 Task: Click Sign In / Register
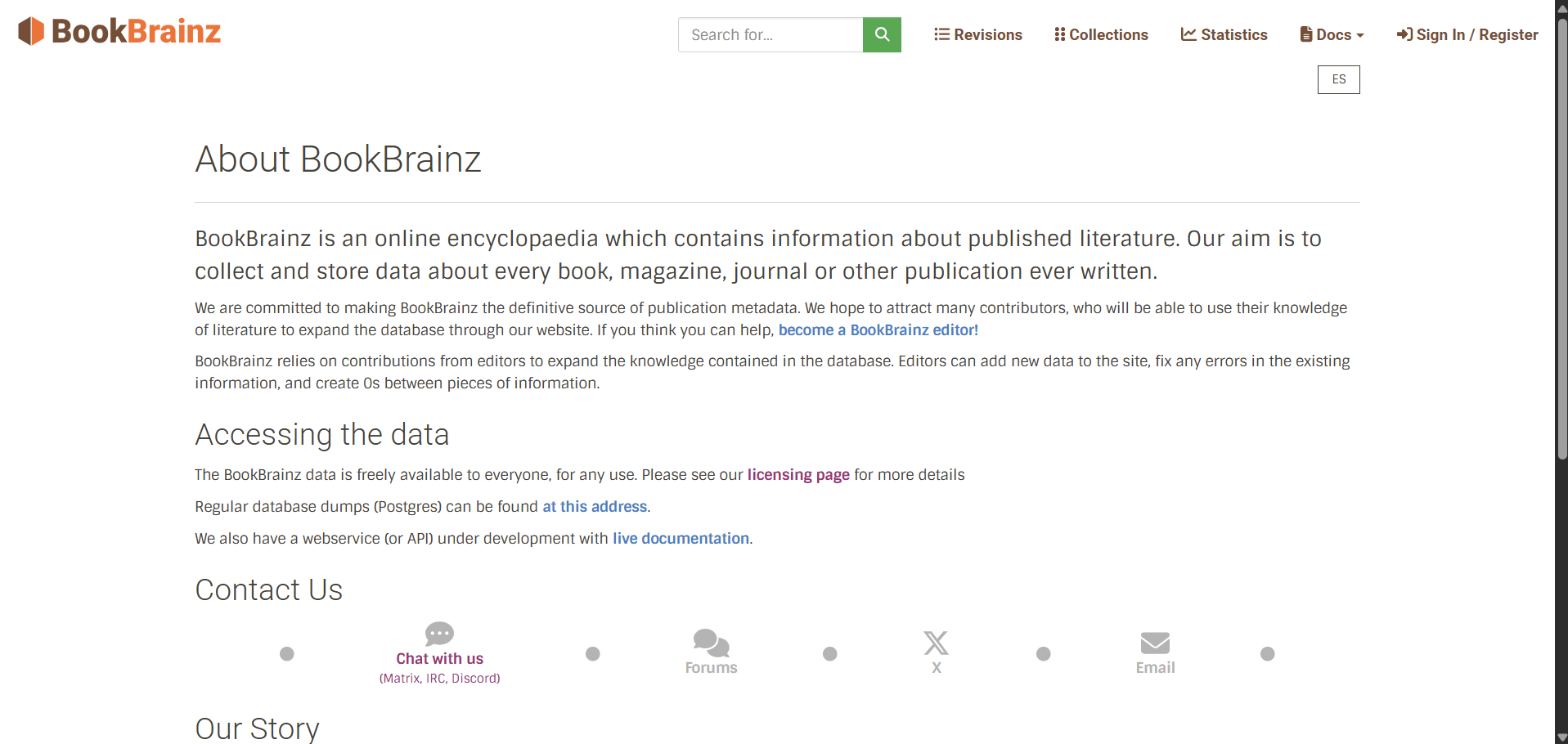click(1467, 34)
